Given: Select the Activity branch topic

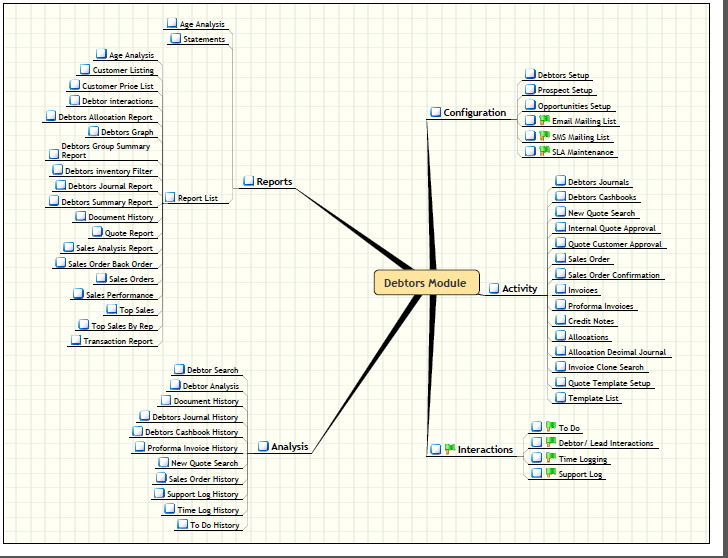Looking at the screenshot, I should tap(519, 289).
